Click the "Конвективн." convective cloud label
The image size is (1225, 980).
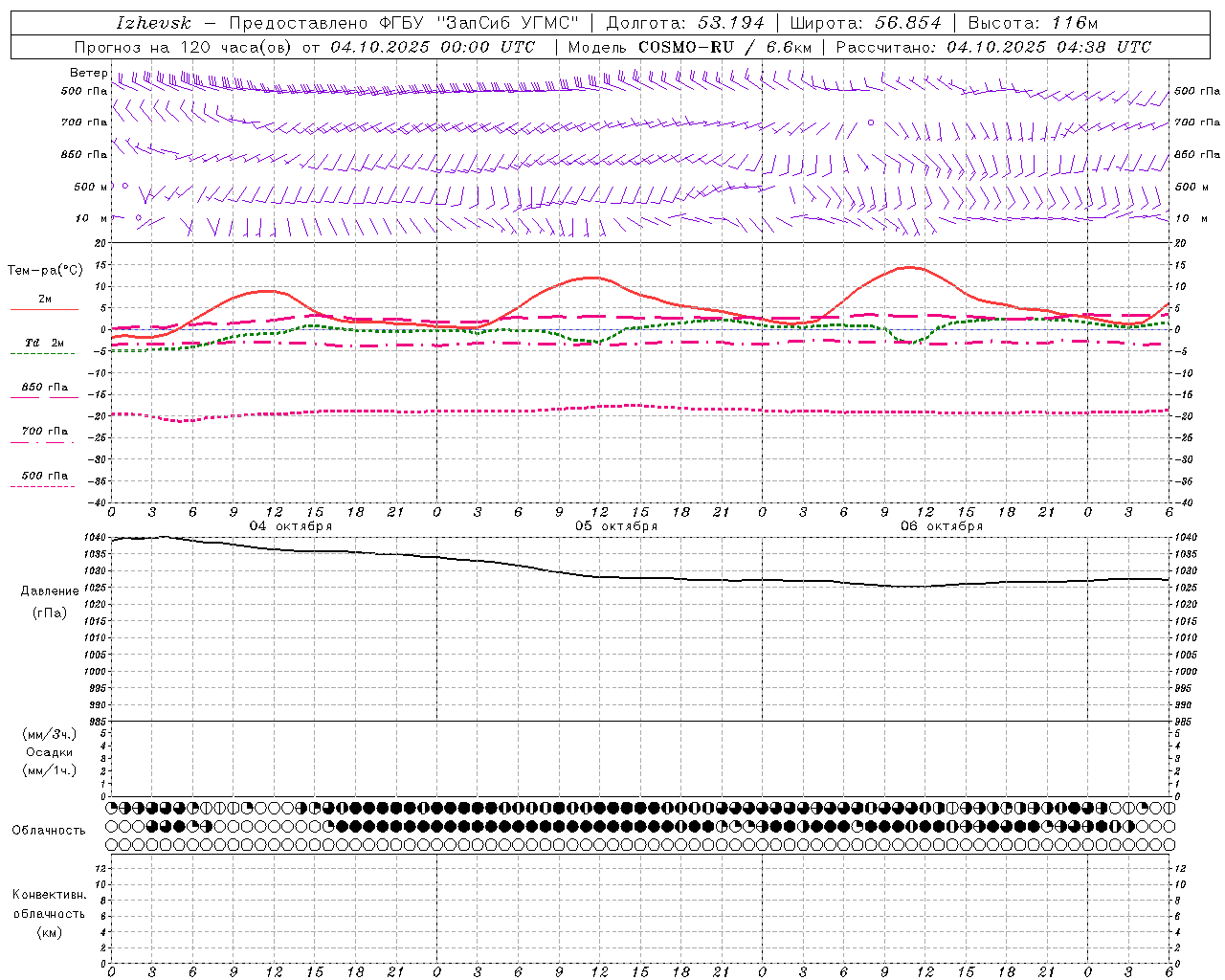click(50, 895)
